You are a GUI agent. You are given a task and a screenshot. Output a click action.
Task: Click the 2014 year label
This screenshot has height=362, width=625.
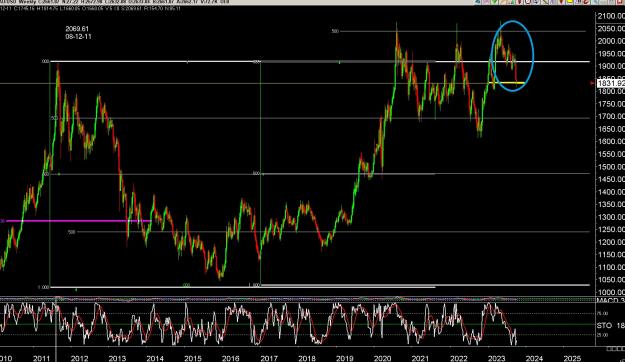click(x=155, y=358)
